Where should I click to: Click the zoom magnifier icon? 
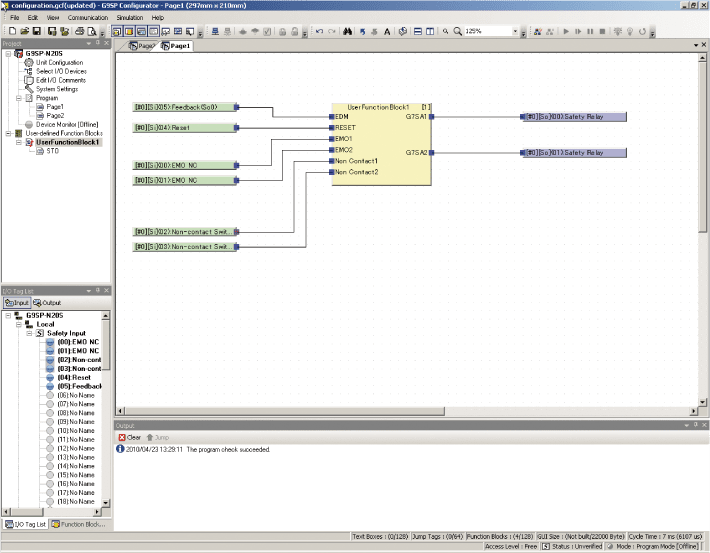click(x=457, y=32)
